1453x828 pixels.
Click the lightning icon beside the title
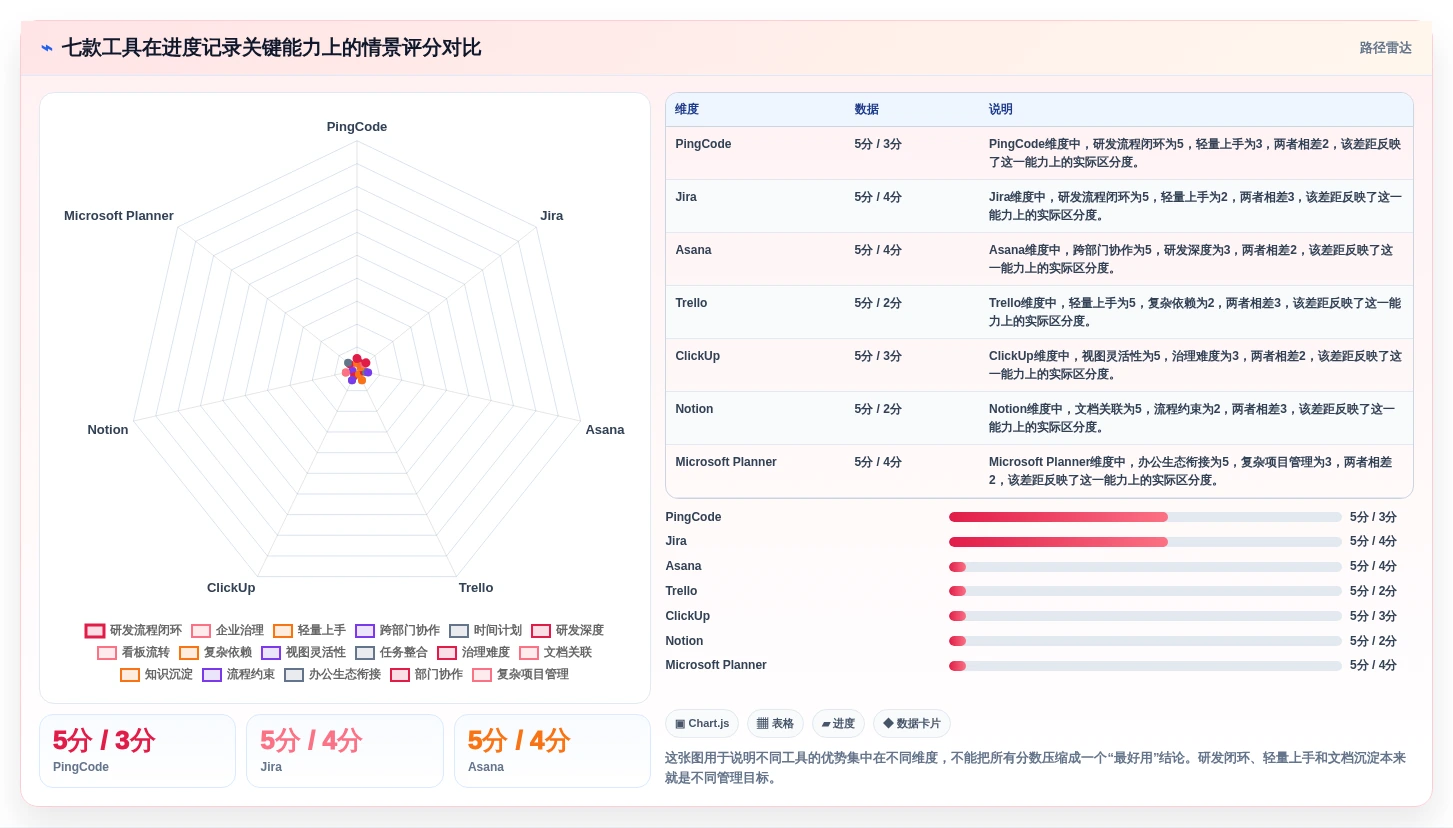47,48
